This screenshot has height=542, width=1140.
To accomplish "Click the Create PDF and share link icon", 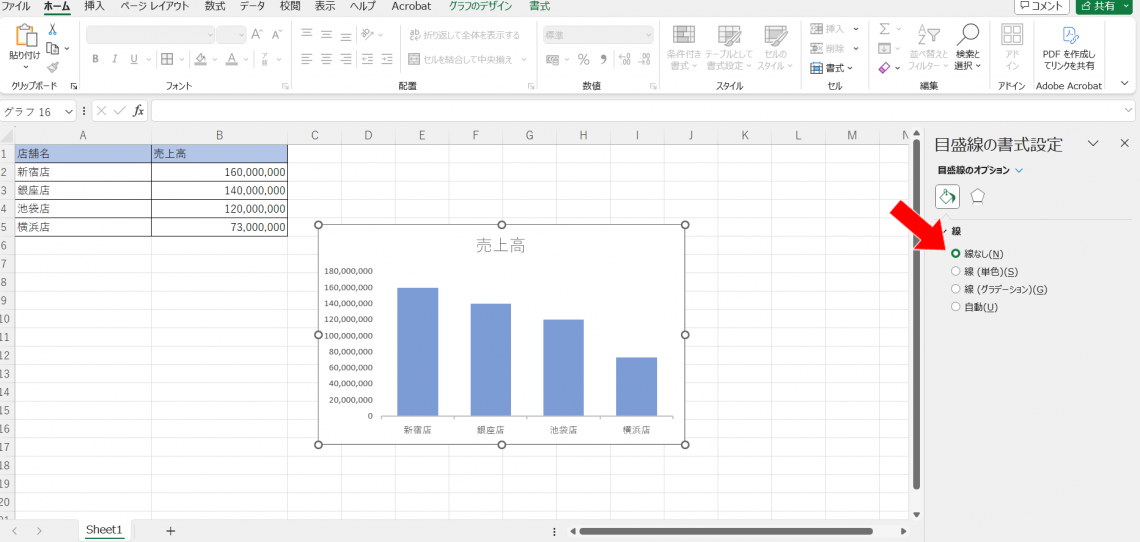I will coord(1068,37).
